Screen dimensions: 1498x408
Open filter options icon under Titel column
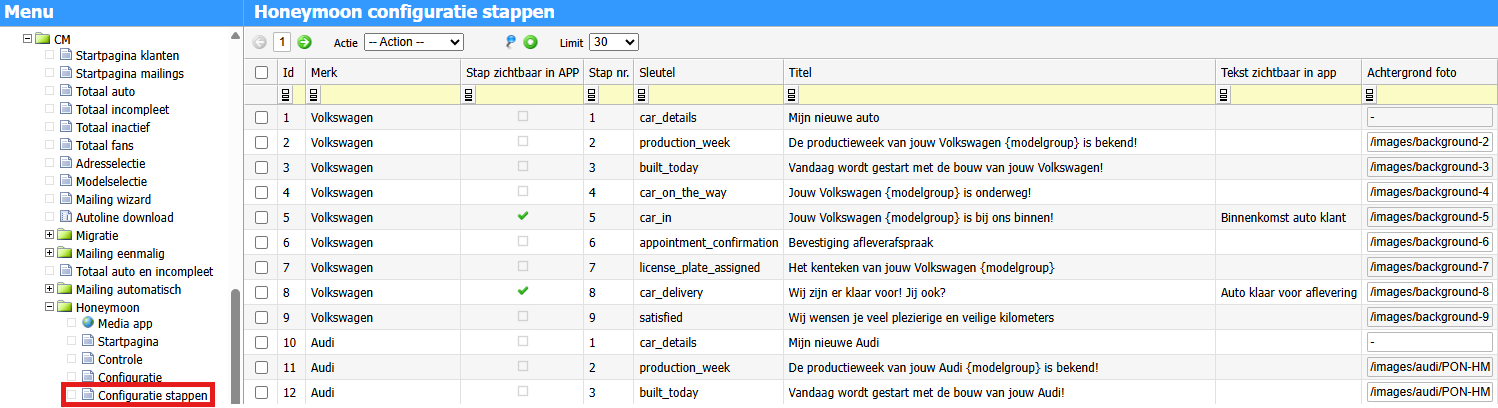[x=794, y=95]
